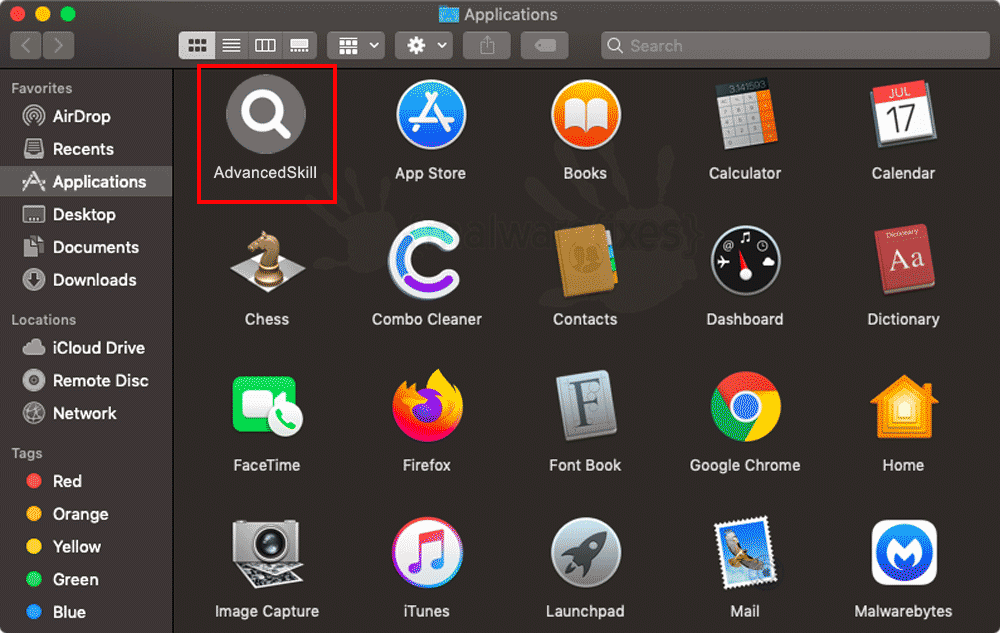Open Recents in the sidebar
1000x633 pixels.
86,149
